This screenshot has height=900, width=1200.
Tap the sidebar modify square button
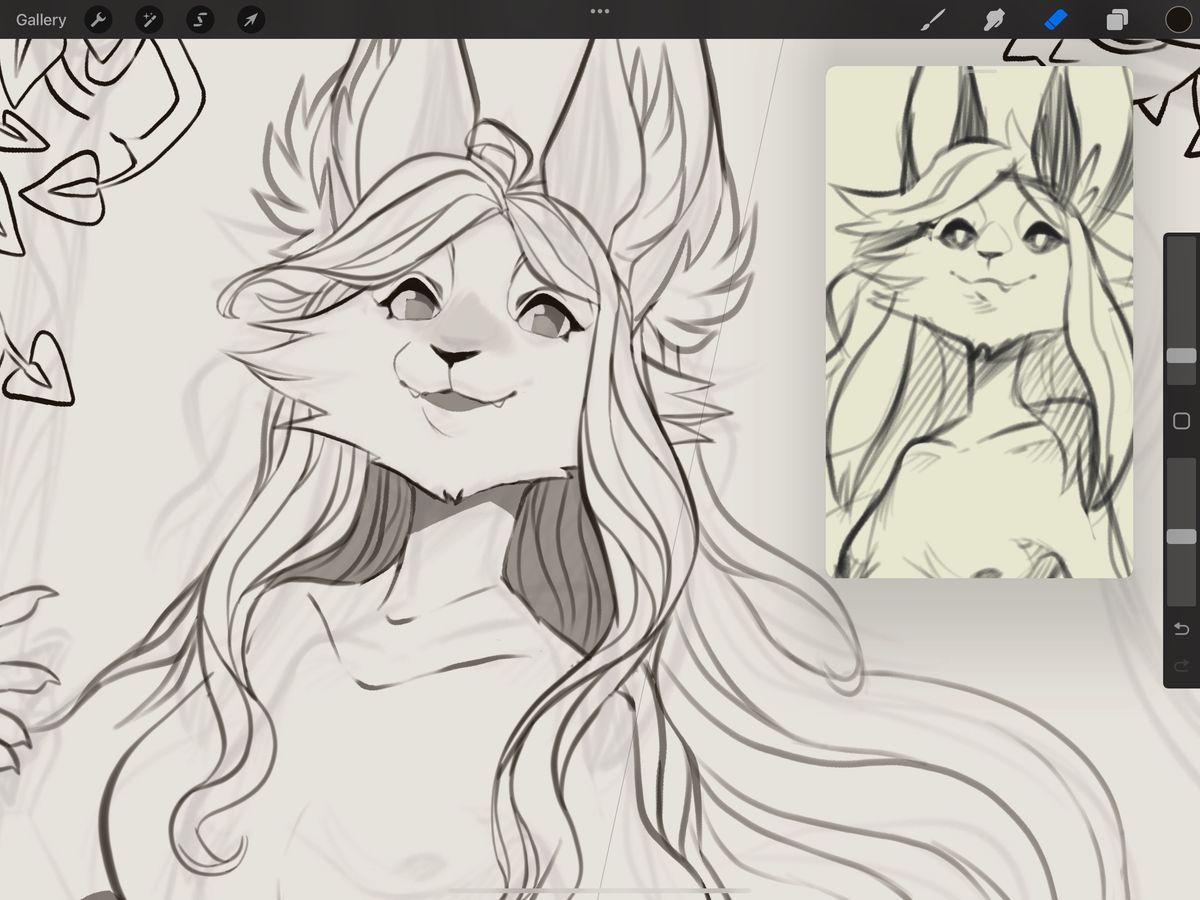click(x=1181, y=421)
